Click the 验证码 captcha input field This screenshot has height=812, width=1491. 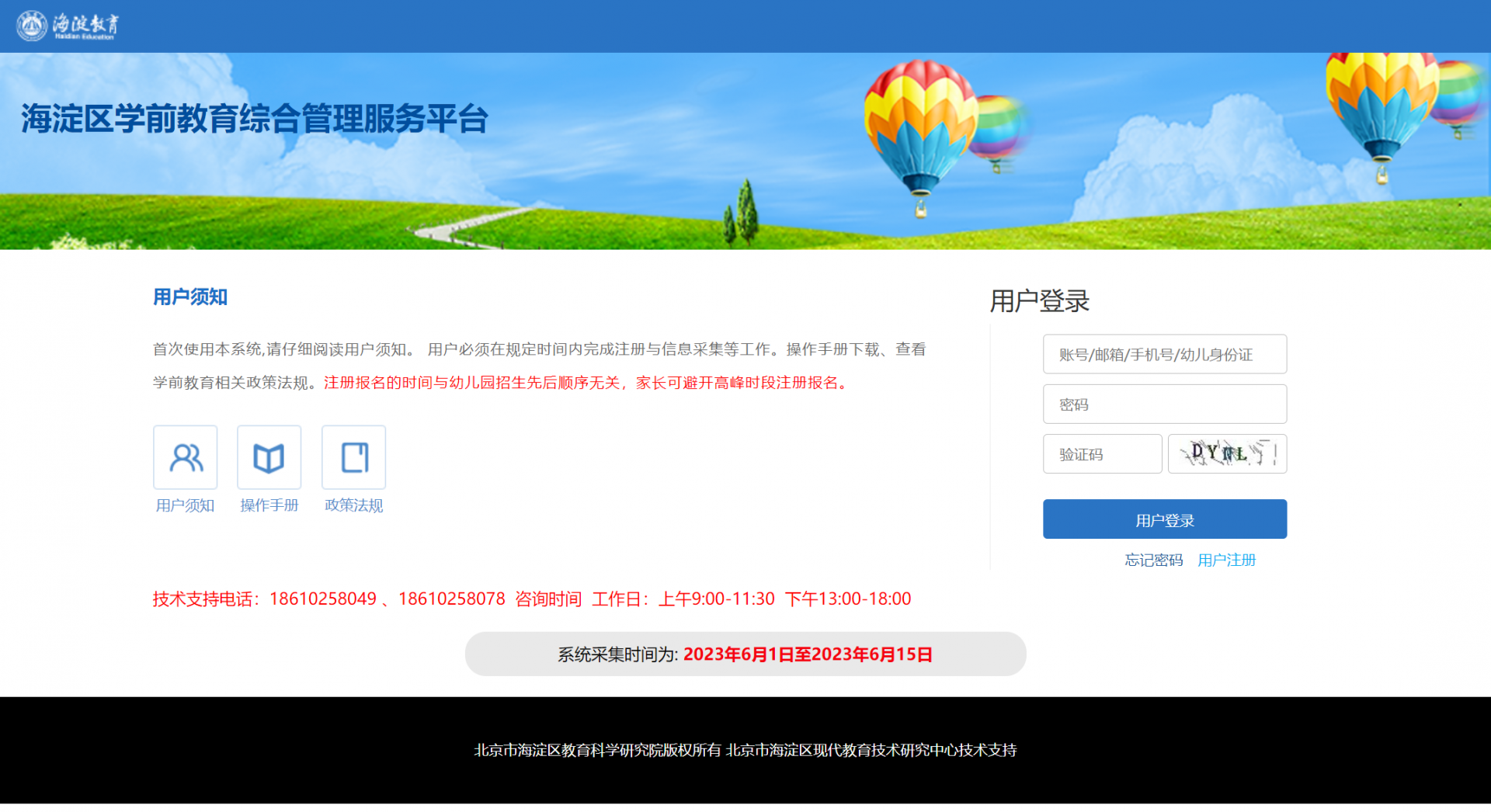[1102, 453]
